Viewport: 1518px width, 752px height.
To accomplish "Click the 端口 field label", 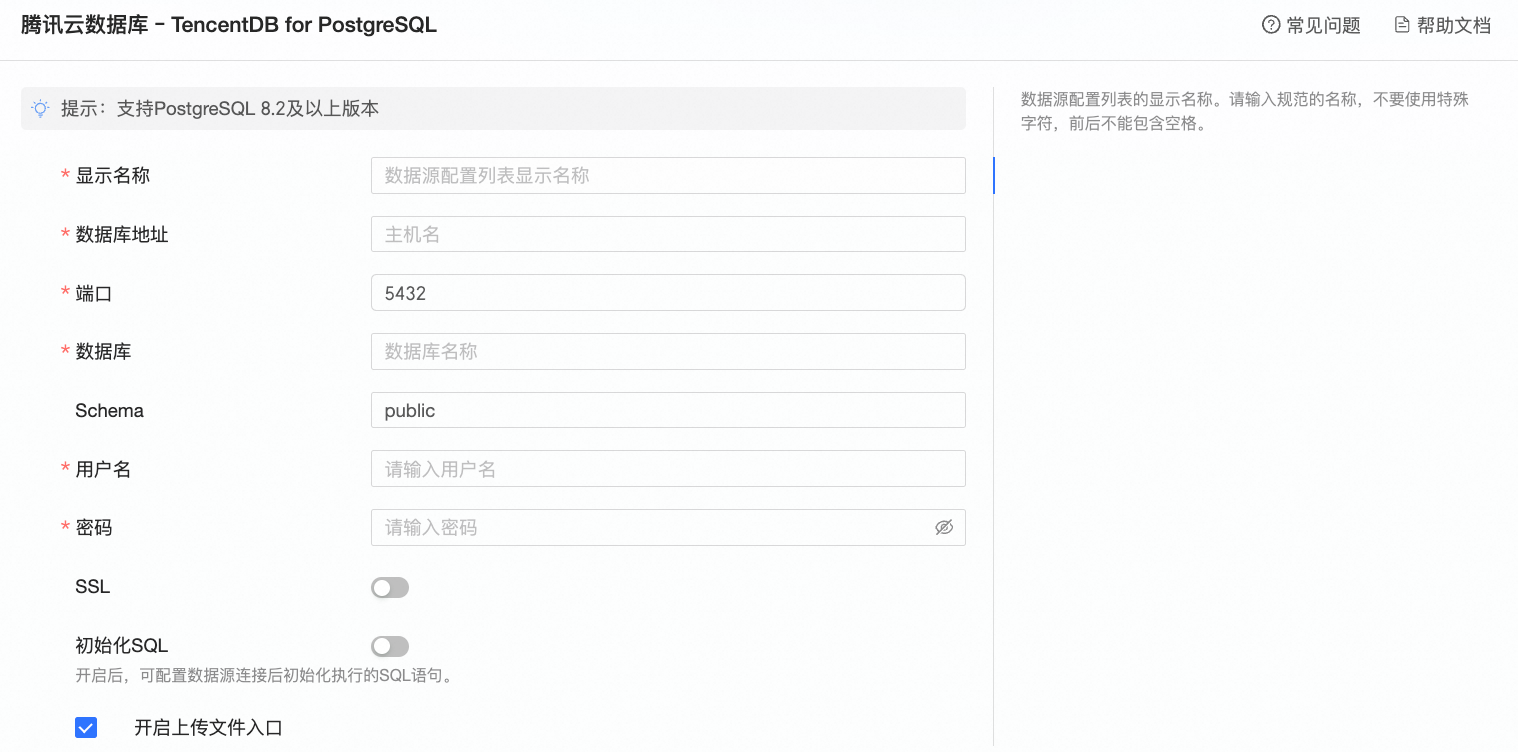I will [x=94, y=293].
